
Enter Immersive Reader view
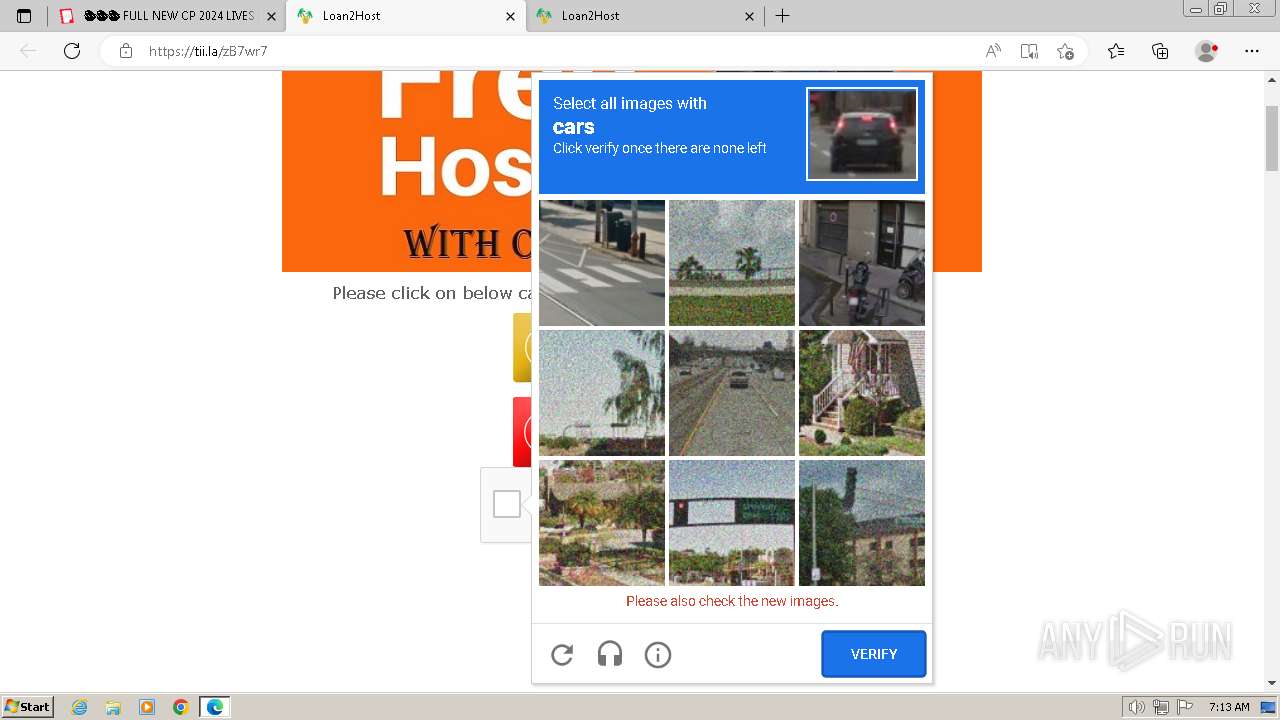click(x=1029, y=51)
